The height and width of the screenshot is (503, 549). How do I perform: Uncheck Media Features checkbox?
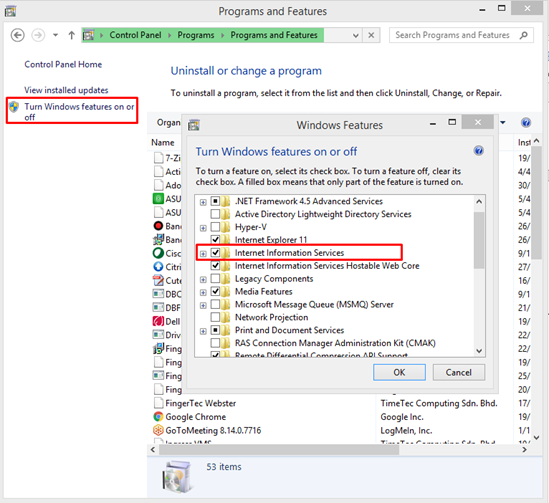pos(215,291)
